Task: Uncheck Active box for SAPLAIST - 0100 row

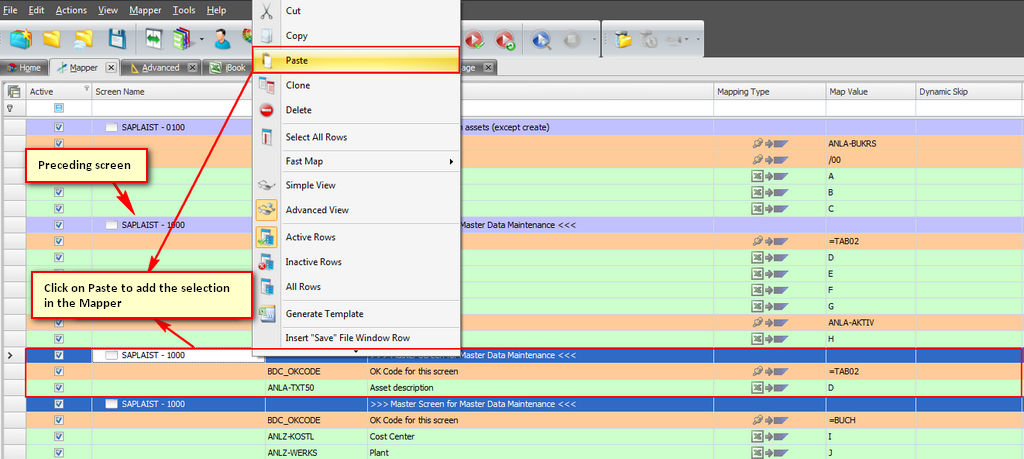Action: [x=59, y=128]
